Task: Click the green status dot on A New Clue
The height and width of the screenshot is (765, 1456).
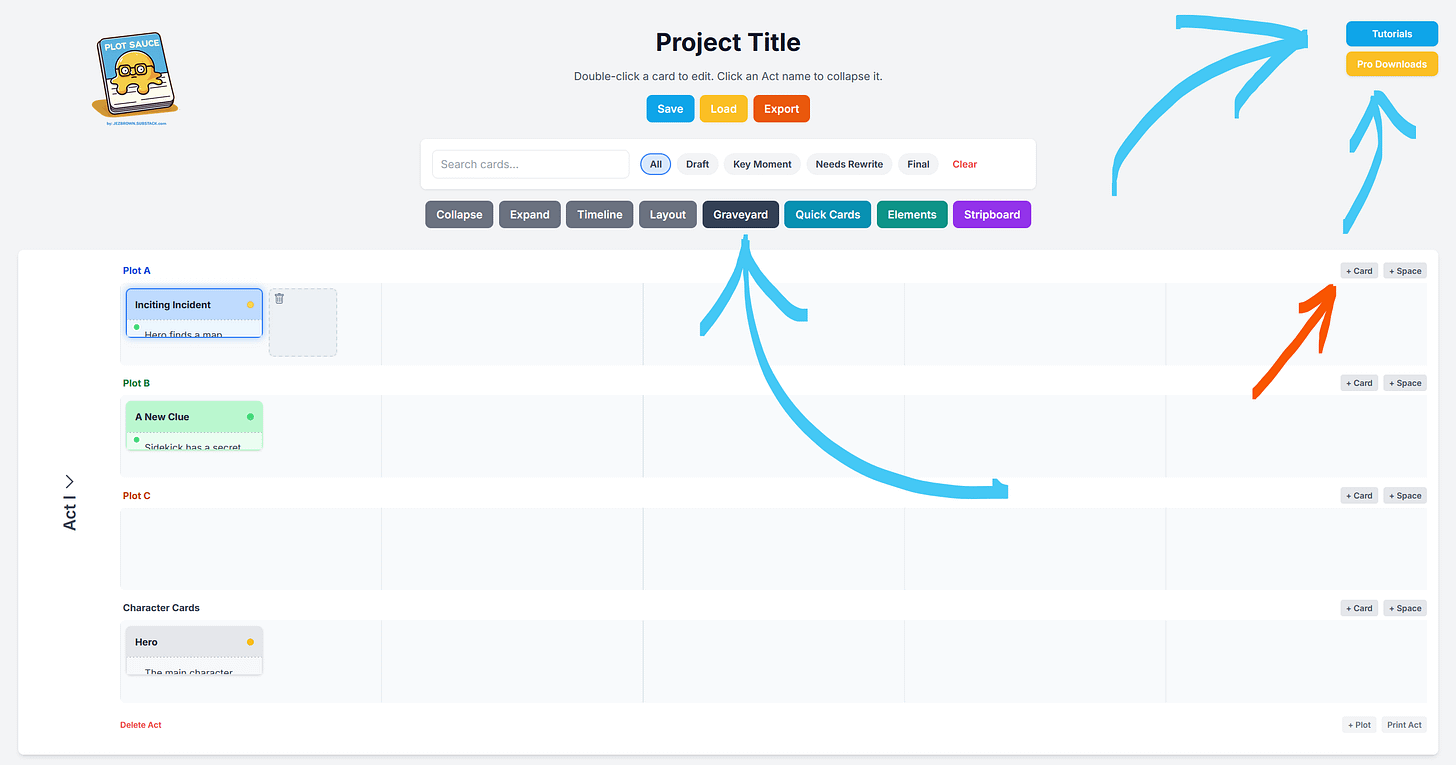Action: pyautogui.click(x=250, y=417)
